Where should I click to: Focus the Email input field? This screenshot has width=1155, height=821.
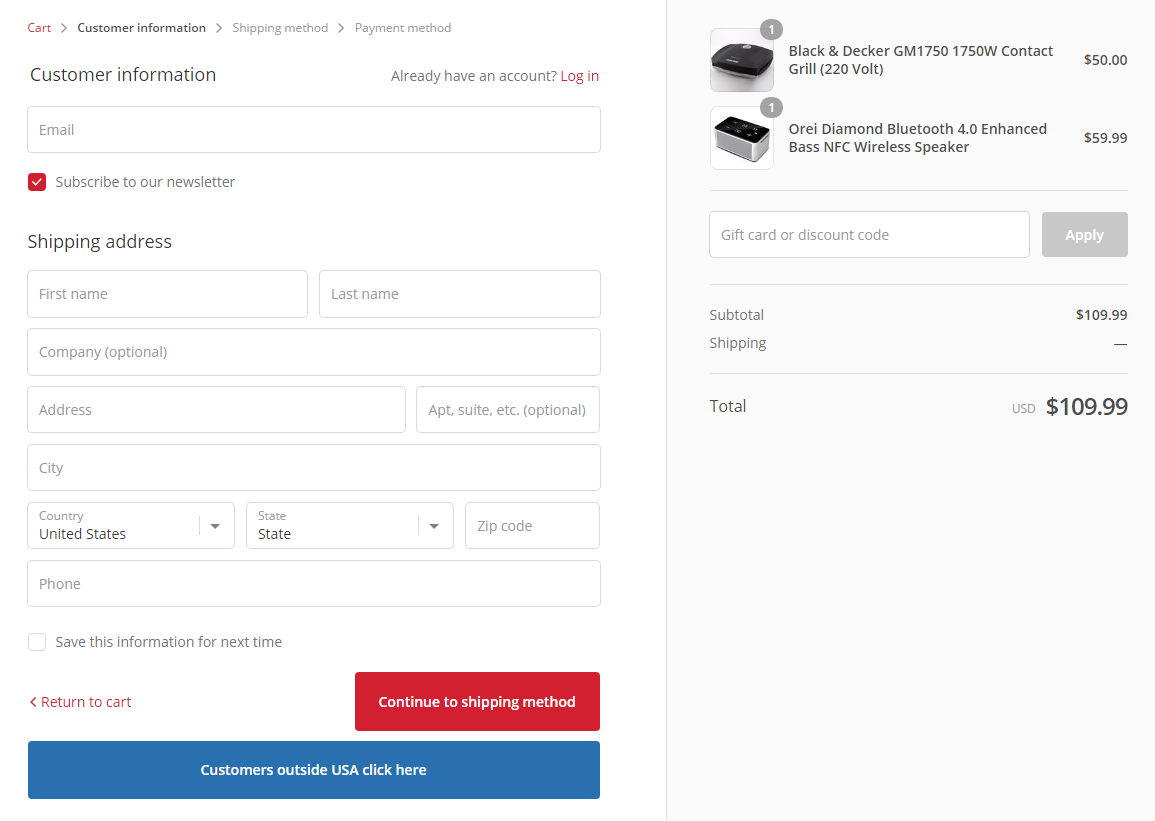click(x=313, y=130)
